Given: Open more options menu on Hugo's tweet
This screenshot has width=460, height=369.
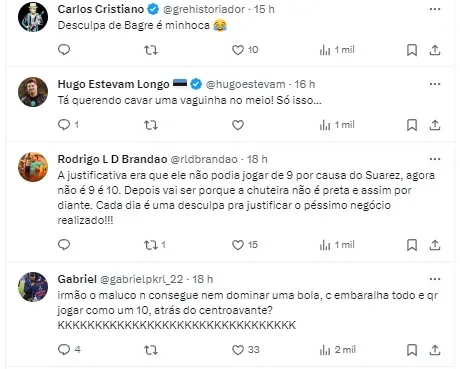Looking at the screenshot, I should pyautogui.click(x=435, y=84).
